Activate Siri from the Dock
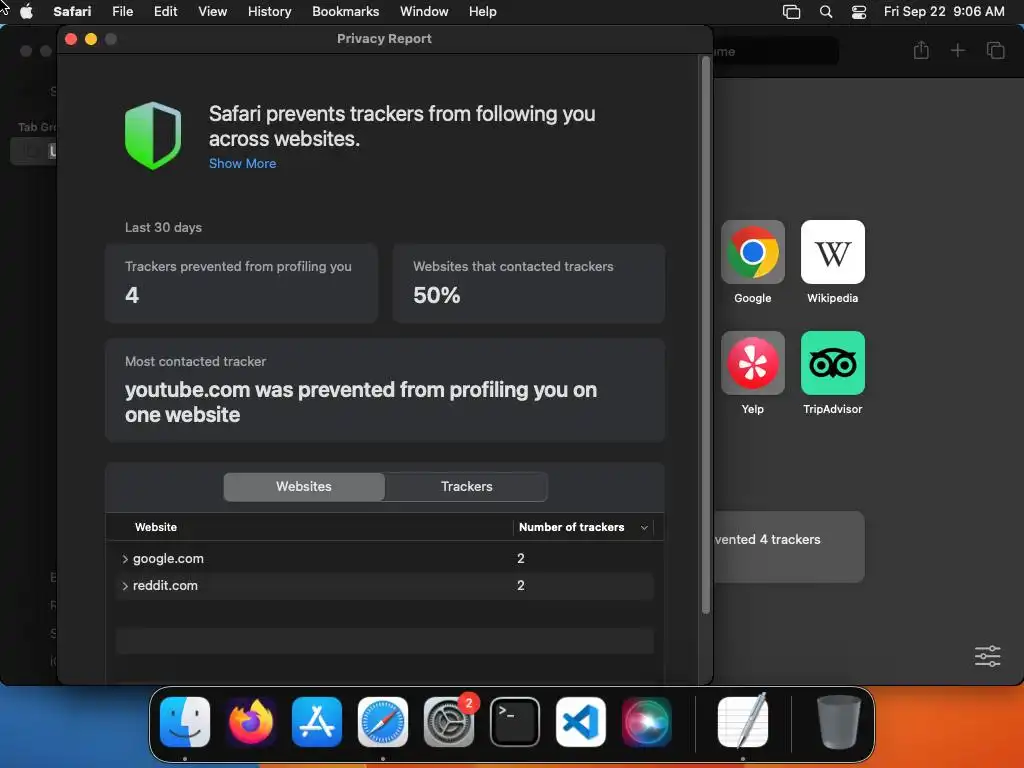The image size is (1024, 768). [647, 722]
